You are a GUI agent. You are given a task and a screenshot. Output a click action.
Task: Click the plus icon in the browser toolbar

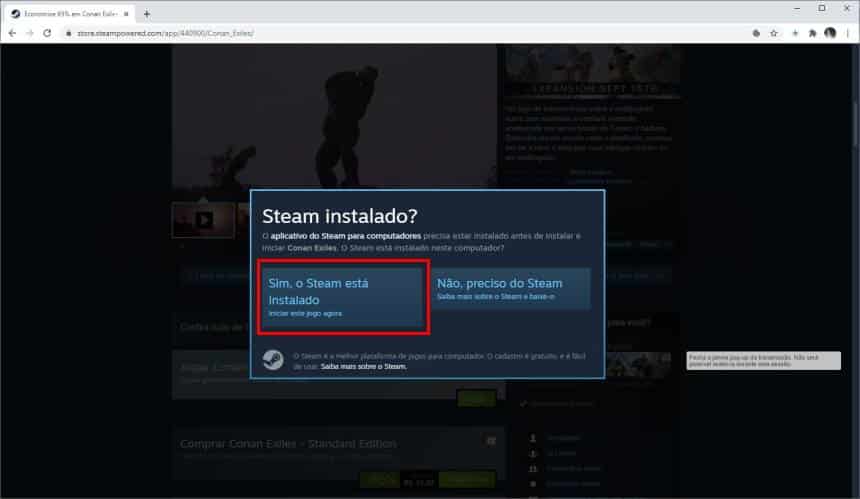[x=795, y=33]
